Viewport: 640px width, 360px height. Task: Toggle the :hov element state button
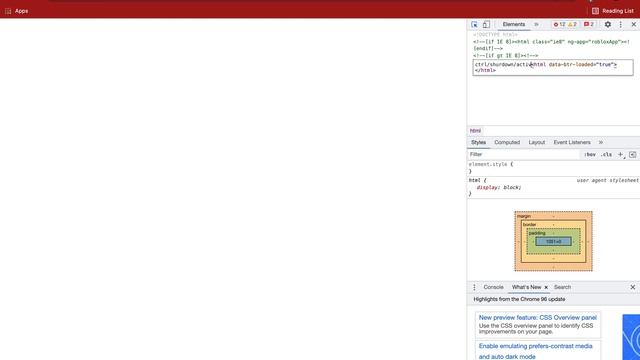[x=589, y=154]
